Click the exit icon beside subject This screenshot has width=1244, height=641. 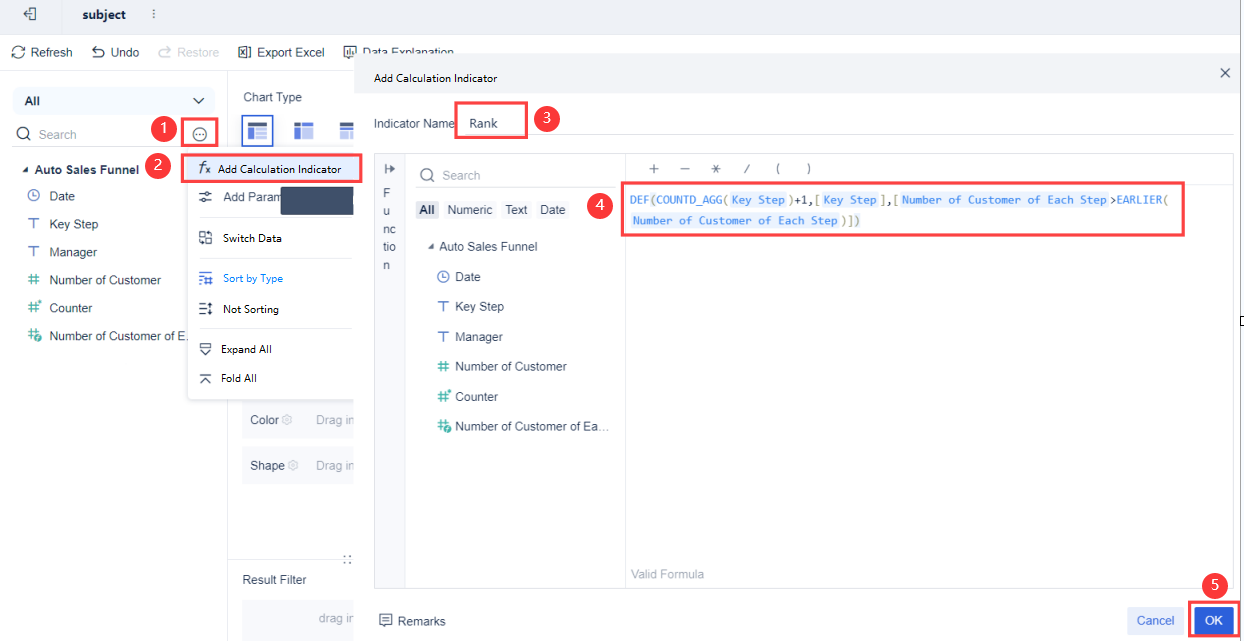point(31,15)
